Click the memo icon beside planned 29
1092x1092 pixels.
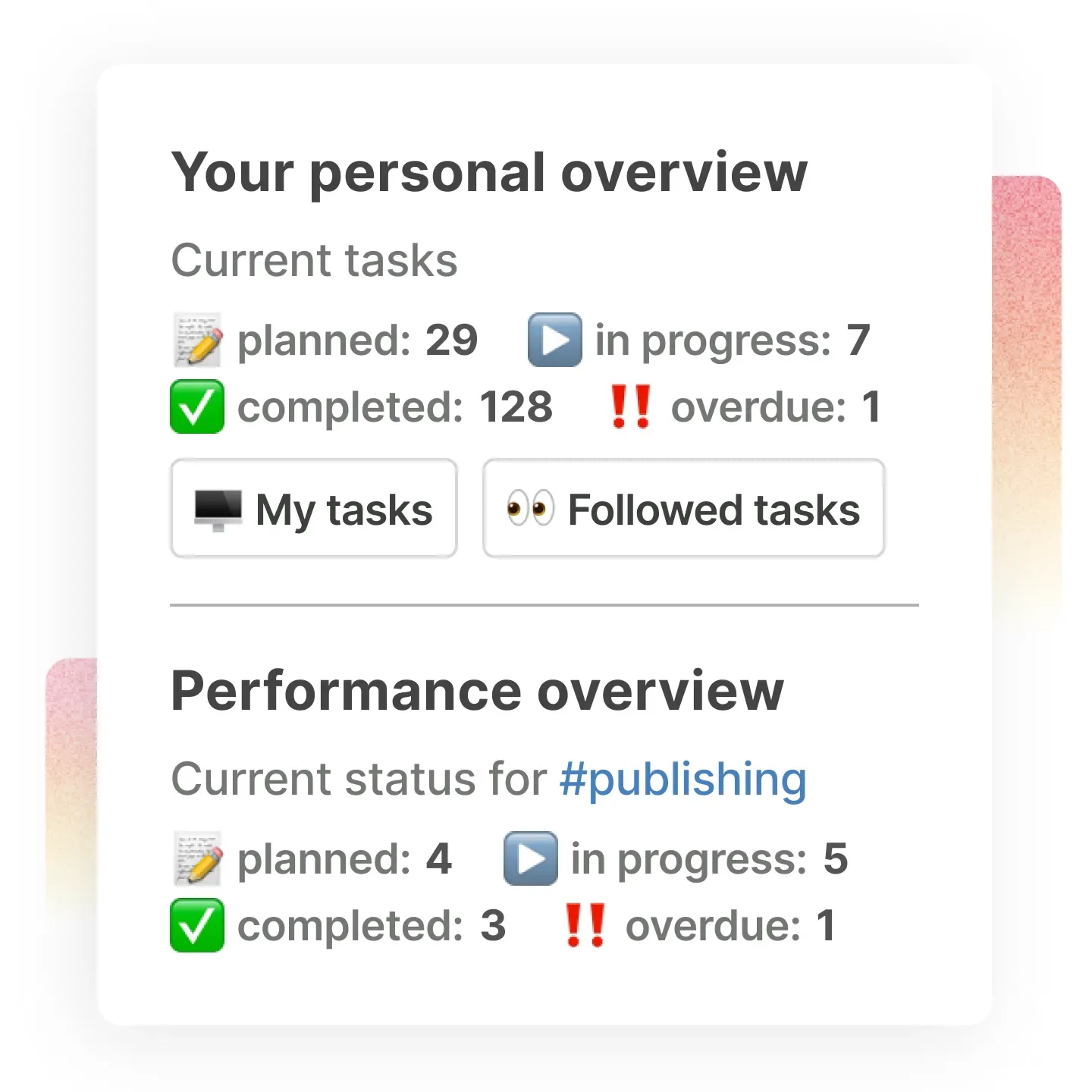tap(197, 340)
